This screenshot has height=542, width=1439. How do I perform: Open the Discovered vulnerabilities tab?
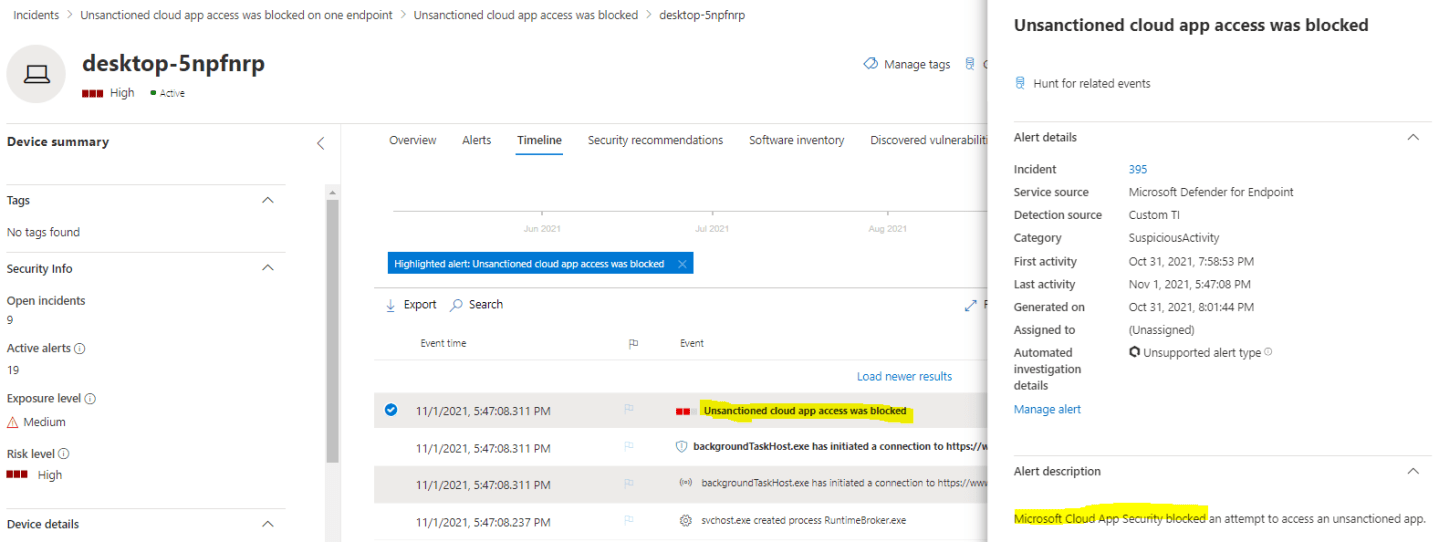[x=929, y=140]
